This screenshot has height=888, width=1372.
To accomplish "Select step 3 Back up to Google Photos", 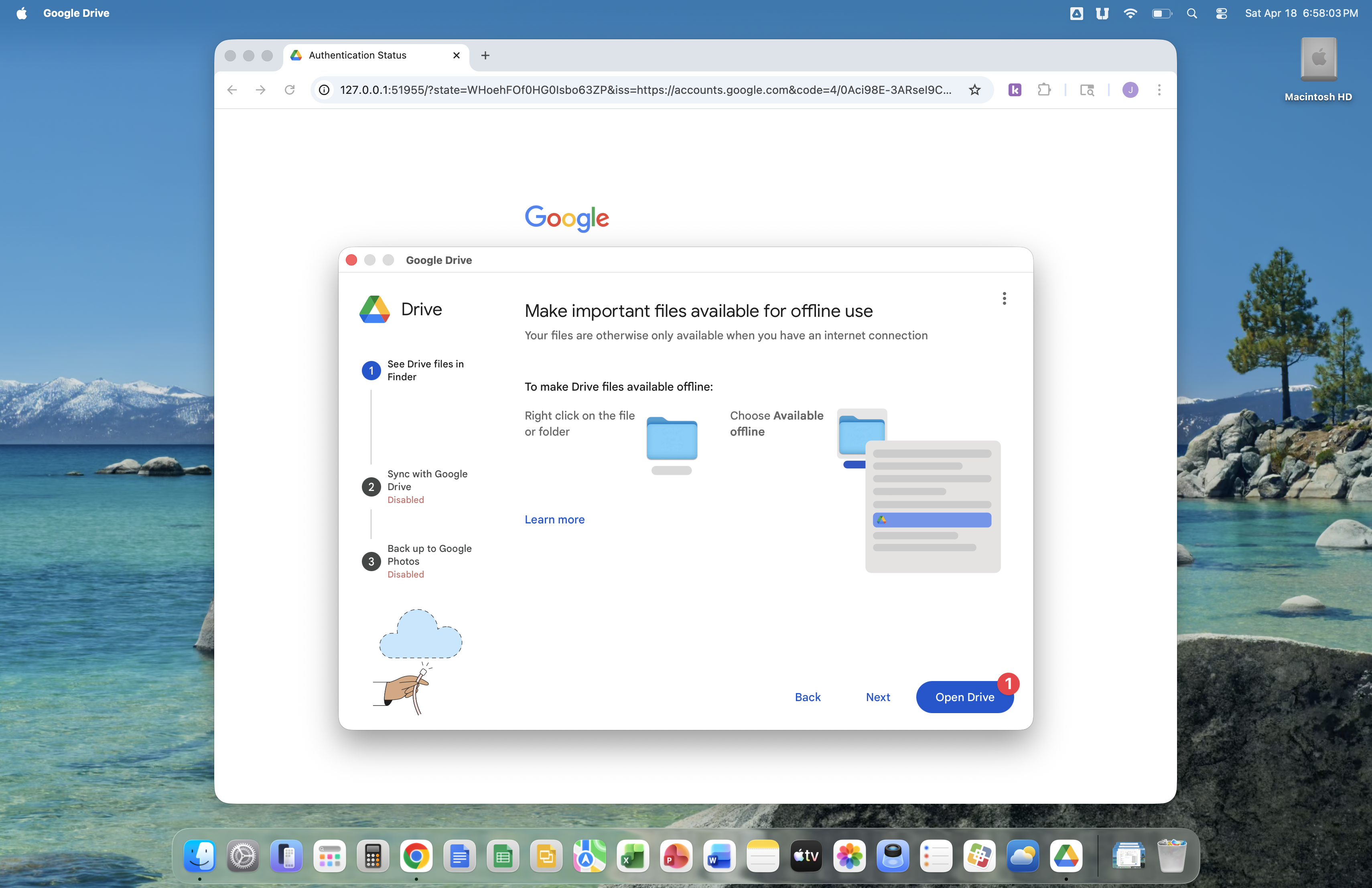I will (429, 554).
